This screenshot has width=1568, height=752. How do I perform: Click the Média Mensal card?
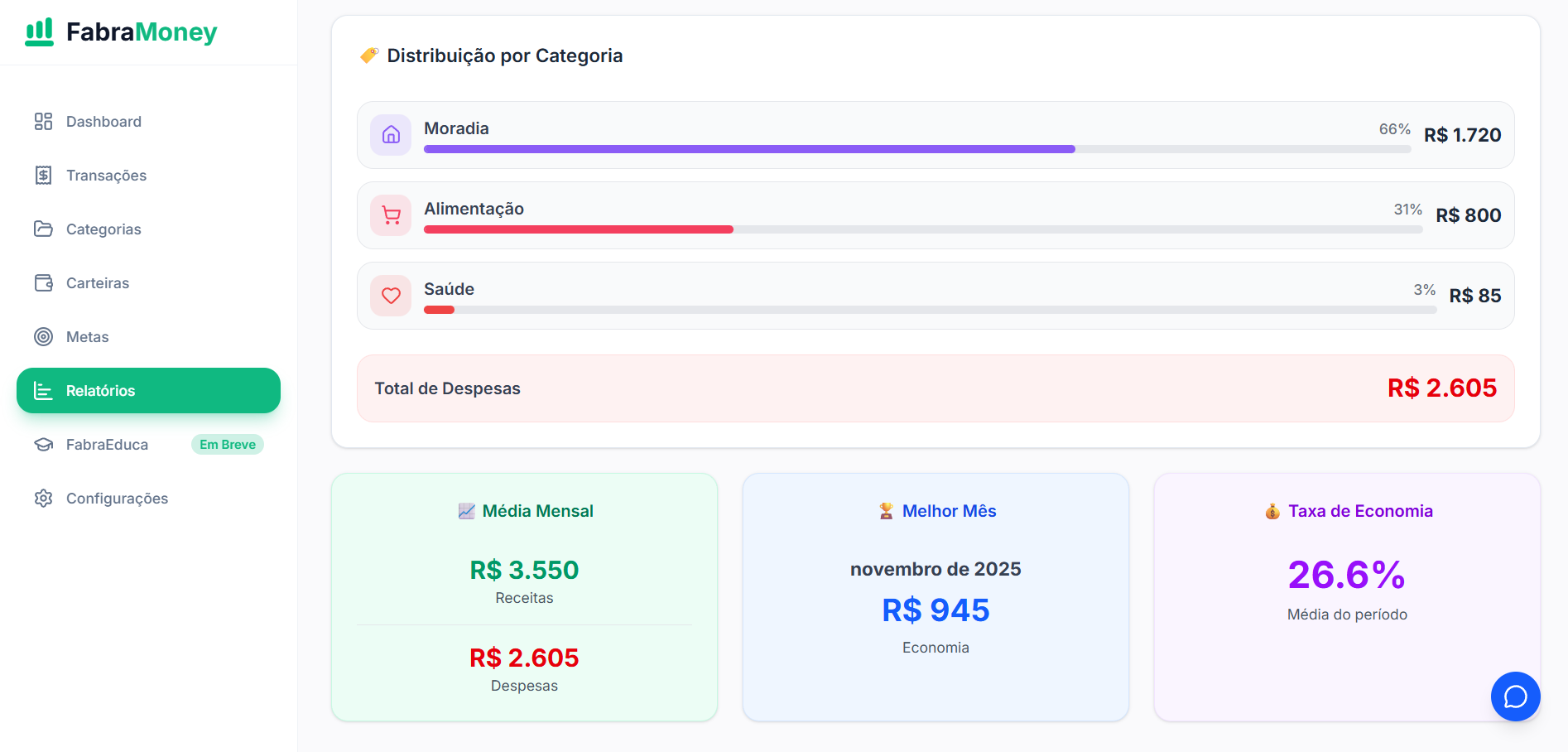[x=524, y=597]
